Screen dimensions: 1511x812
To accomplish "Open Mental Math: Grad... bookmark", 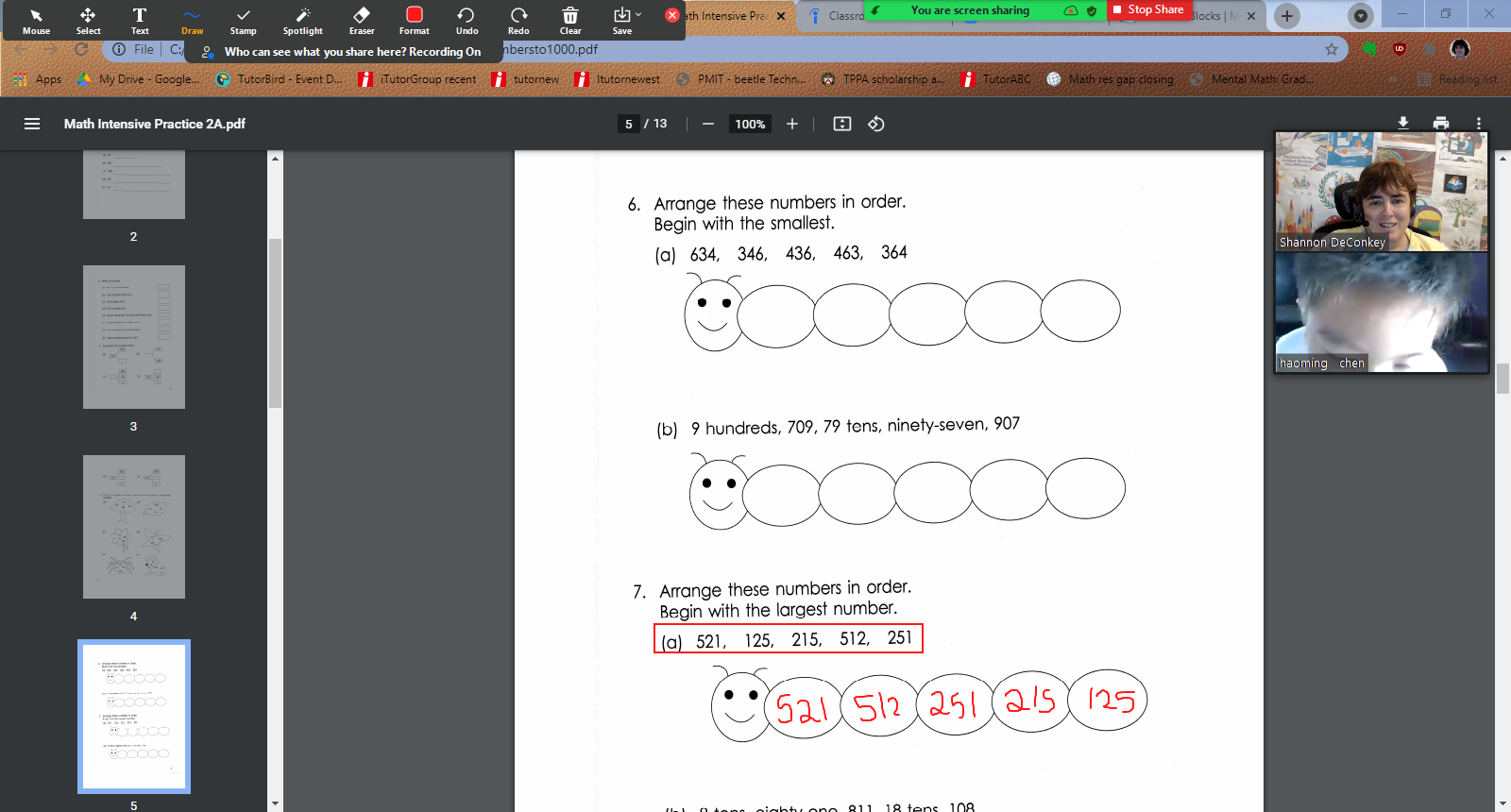I will tap(1251, 79).
